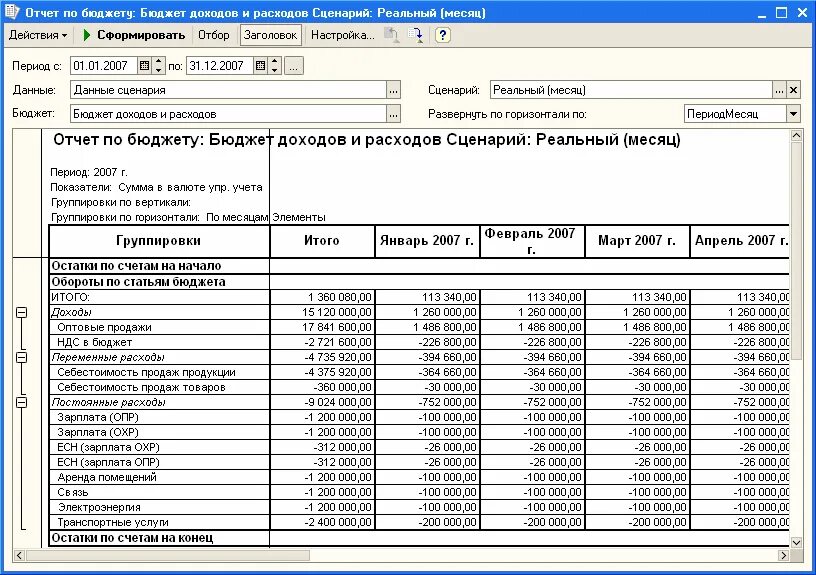Click the horizontal scrollbar thumb

[168, 555]
